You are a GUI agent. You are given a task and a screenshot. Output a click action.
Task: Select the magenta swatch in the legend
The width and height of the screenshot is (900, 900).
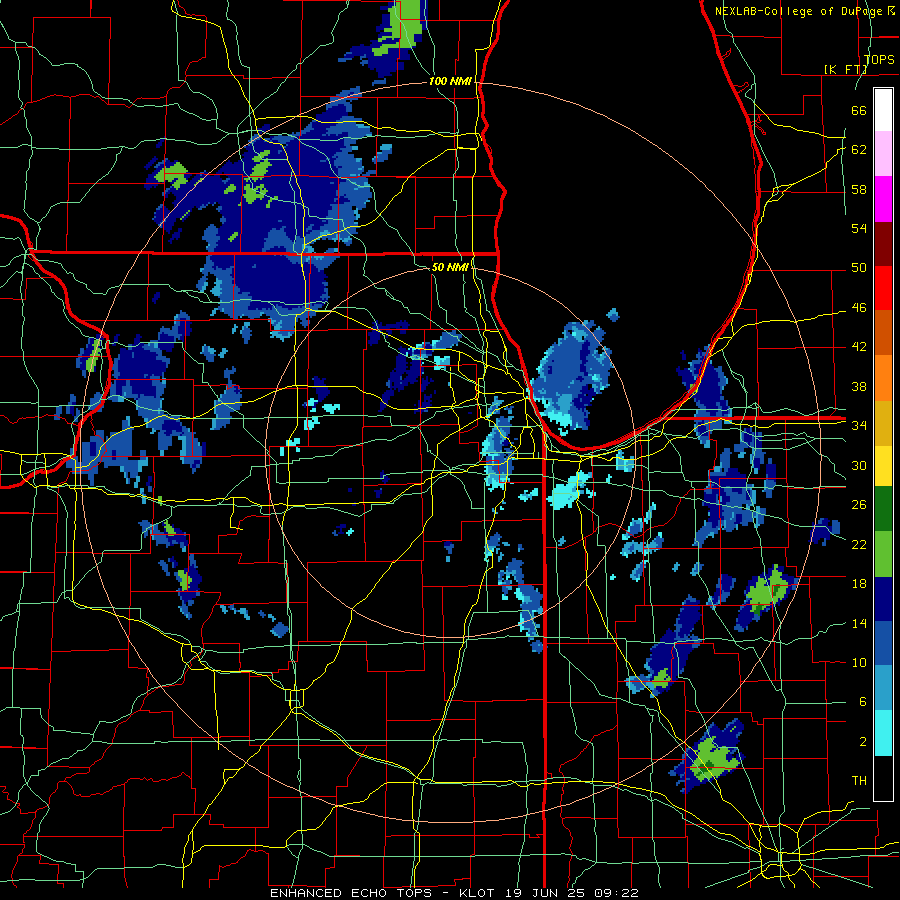[x=883, y=199]
